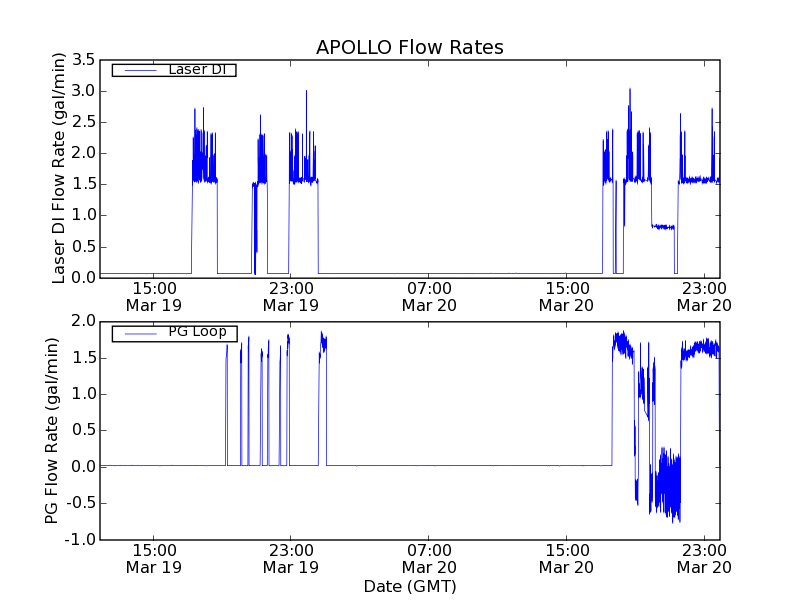Click the Laser DI plateau near 0.8 gal/min

pos(662,226)
